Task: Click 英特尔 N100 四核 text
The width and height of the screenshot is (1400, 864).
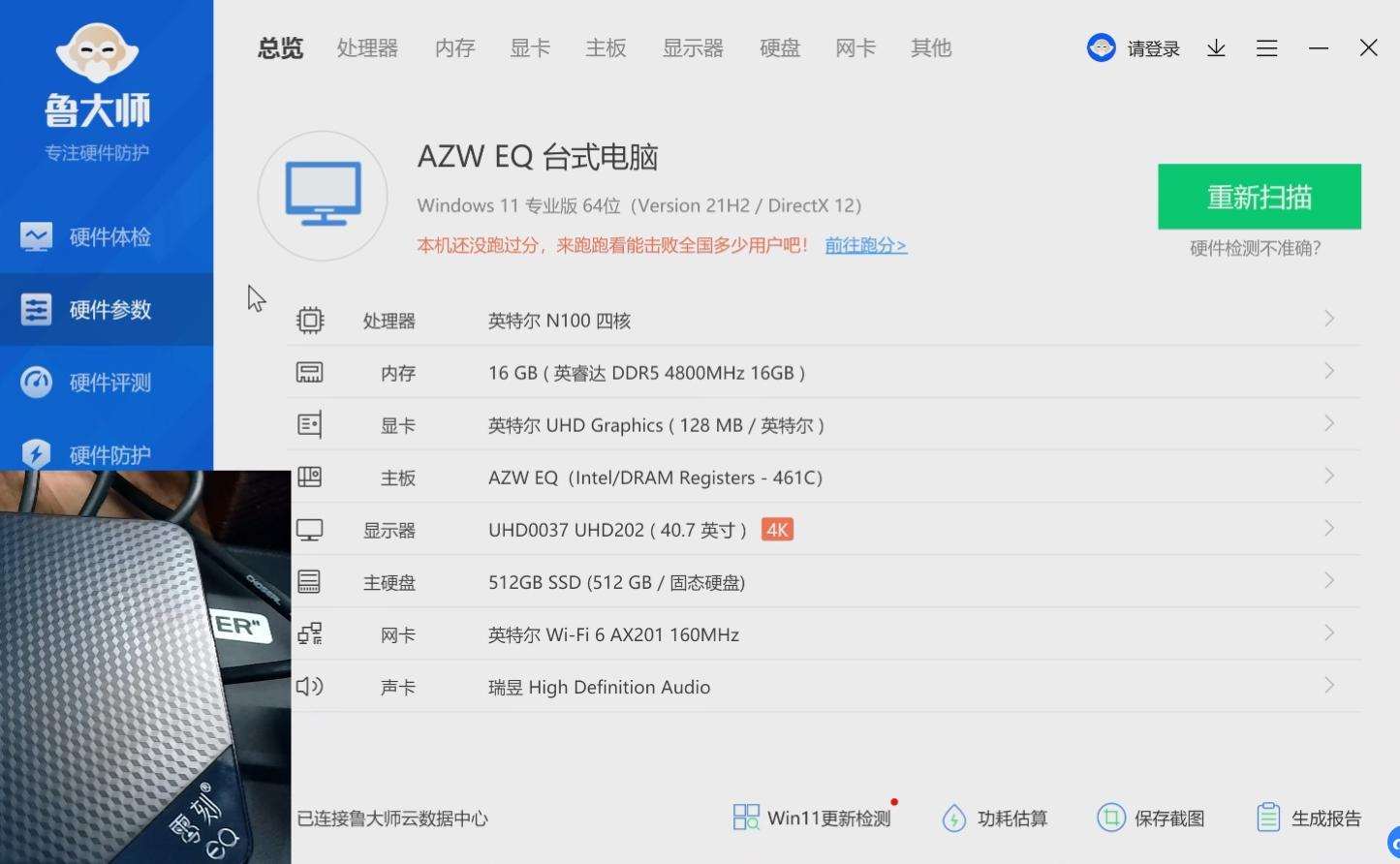Action: (x=559, y=321)
